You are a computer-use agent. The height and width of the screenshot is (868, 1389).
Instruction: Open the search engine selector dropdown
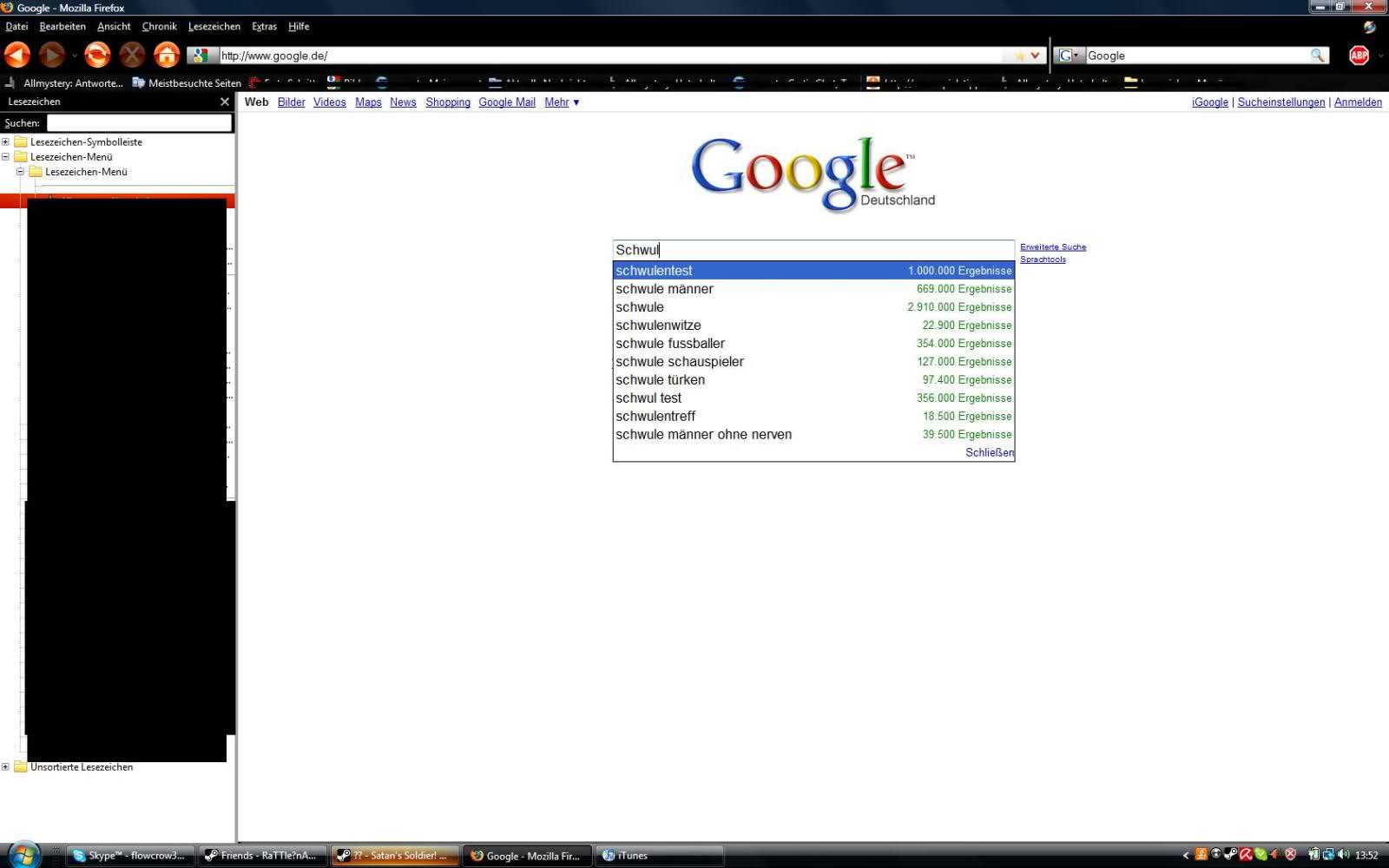click(1069, 56)
